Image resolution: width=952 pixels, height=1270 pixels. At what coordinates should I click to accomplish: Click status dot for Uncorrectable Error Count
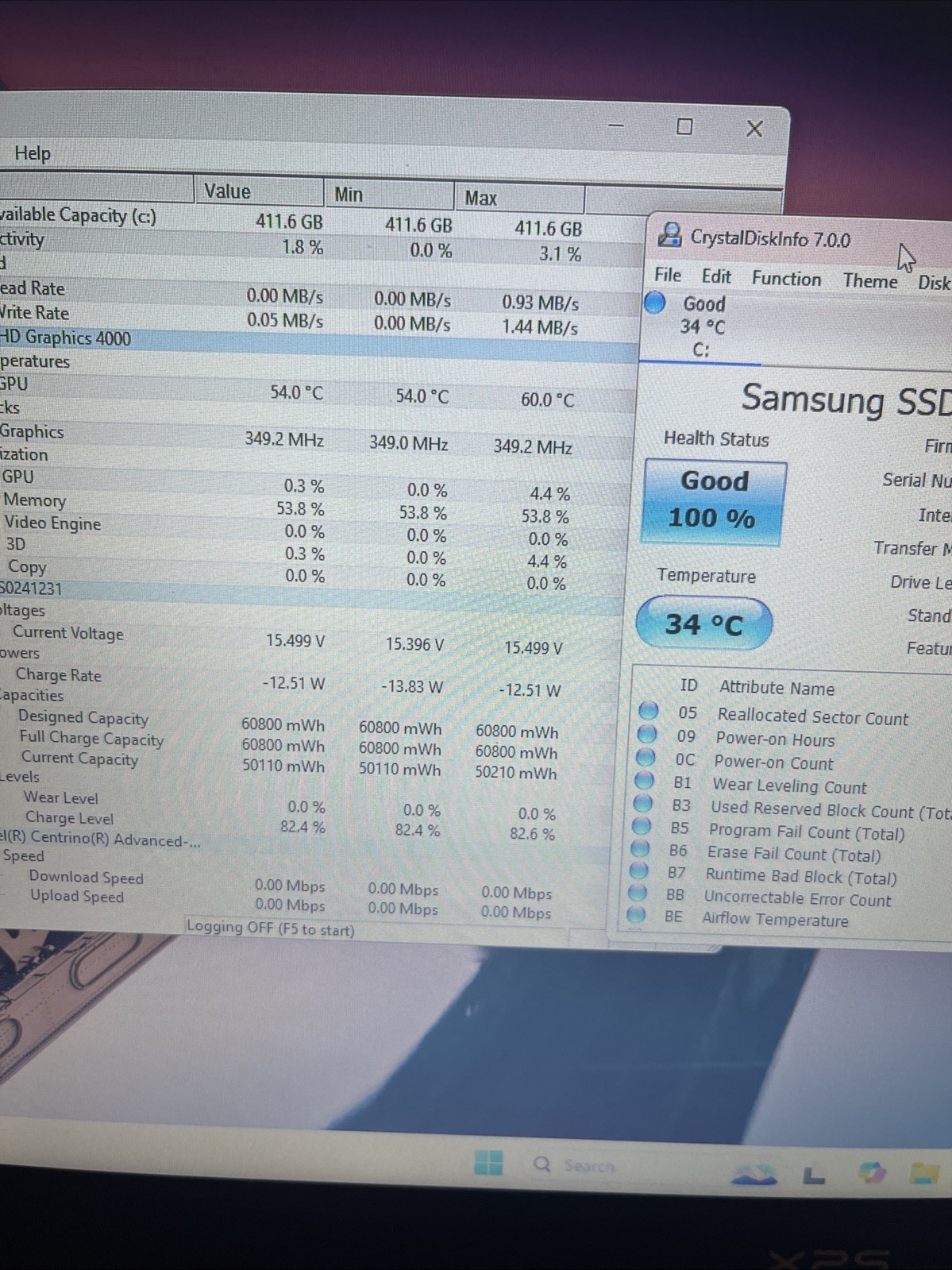pyautogui.click(x=636, y=893)
